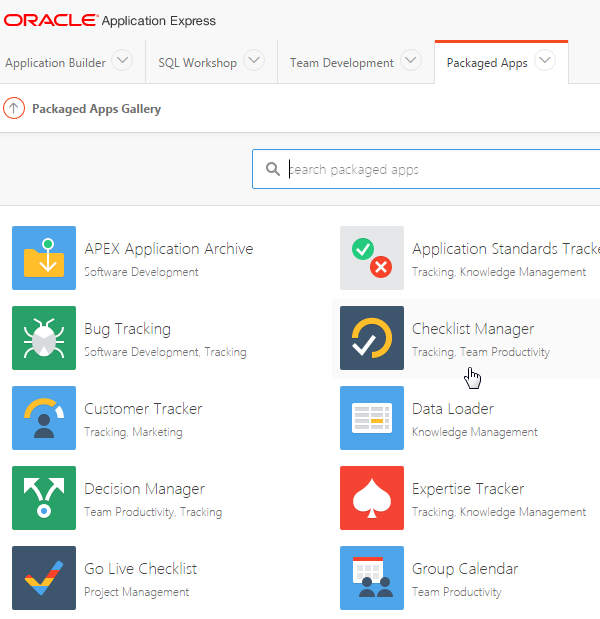The height and width of the screenshot is (619, 600).
Task: Click 'Tracking, Marketing' under Customer Tracker
Action: [x=133, y=432]
